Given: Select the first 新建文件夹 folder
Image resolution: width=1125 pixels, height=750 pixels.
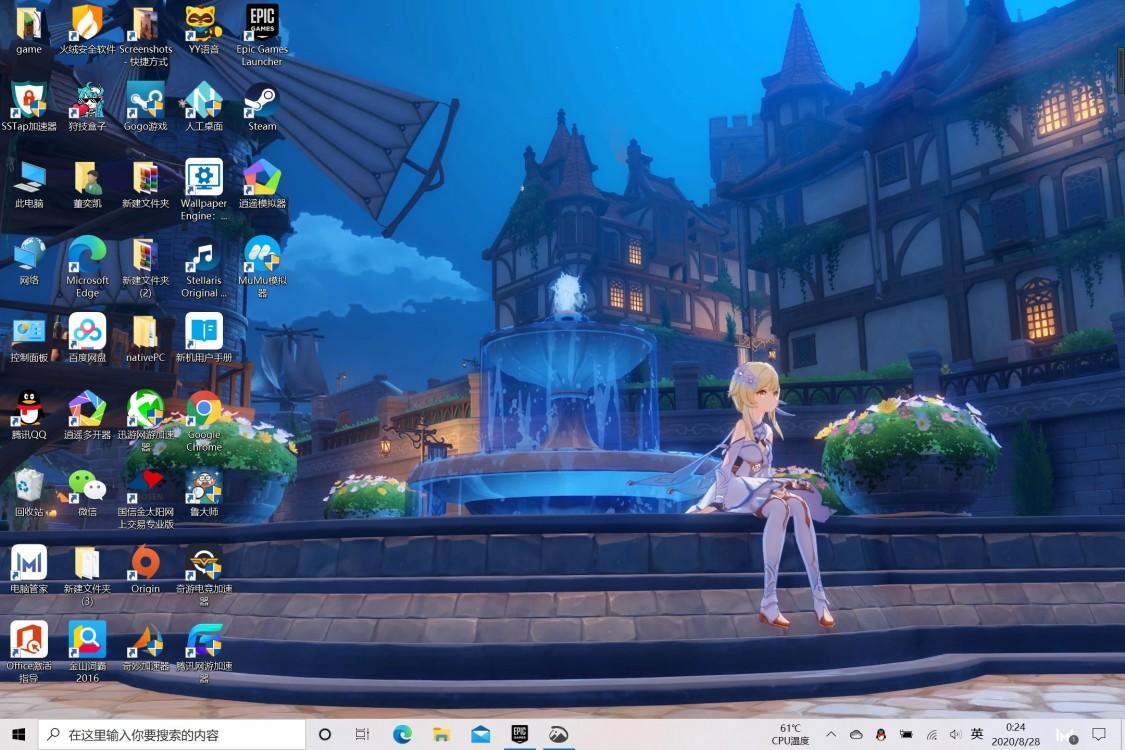Looking at the screenshot, I should click(x=146, y=184).
